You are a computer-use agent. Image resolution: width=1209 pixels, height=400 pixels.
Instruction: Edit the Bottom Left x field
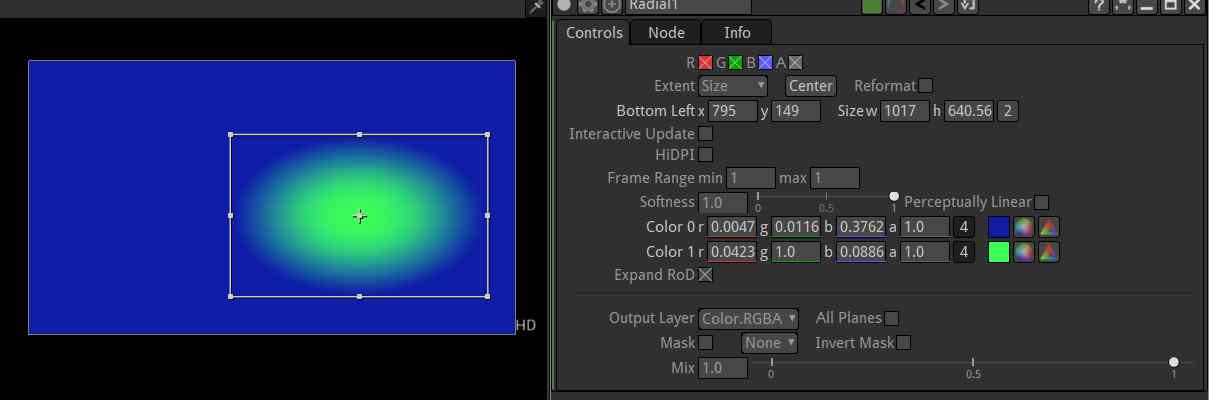click(732, 111)
